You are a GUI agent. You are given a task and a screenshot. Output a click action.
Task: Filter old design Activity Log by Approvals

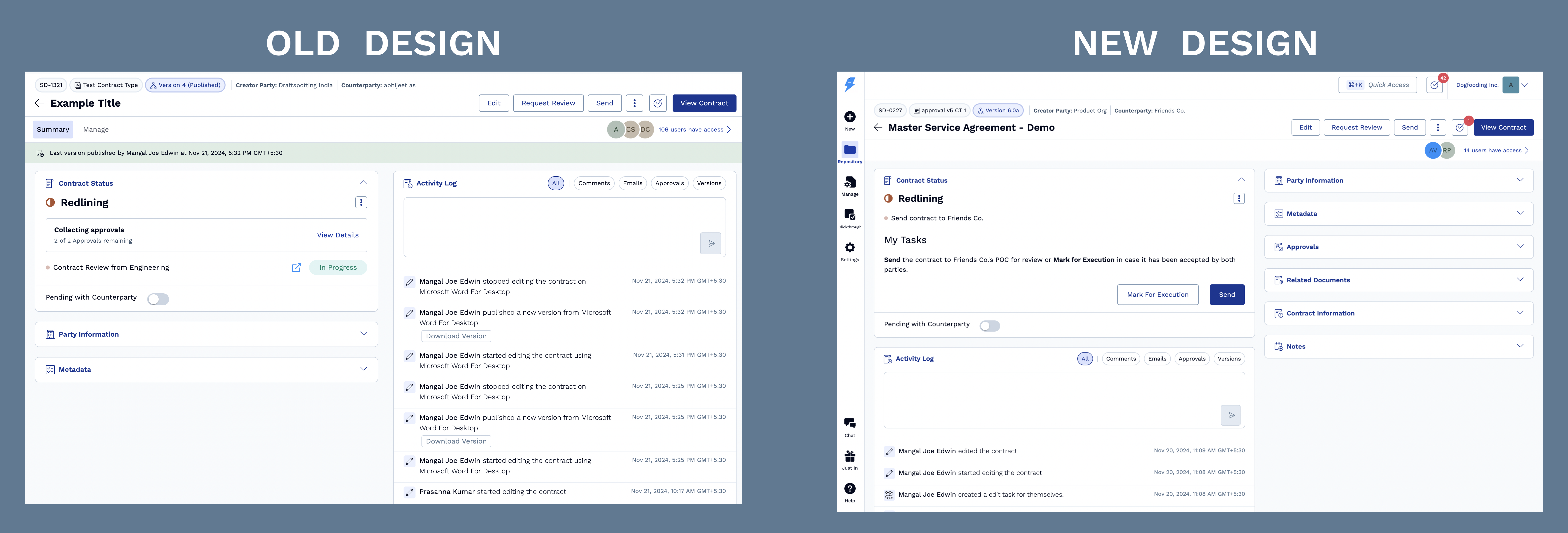(x=670, y=183)
